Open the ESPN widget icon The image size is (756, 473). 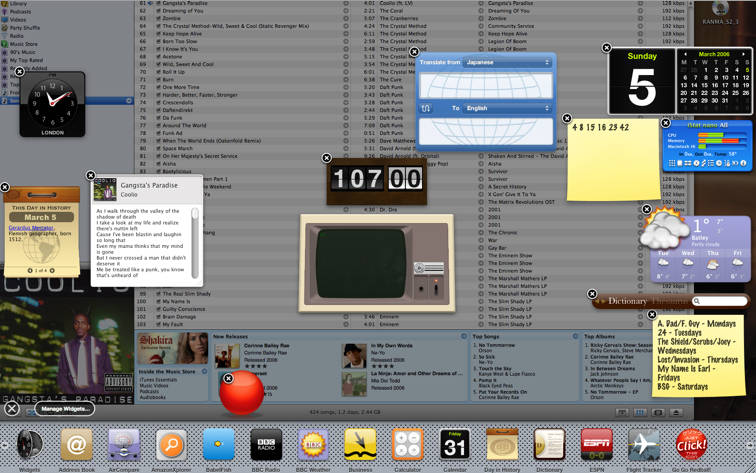click(x=596, y=445)
